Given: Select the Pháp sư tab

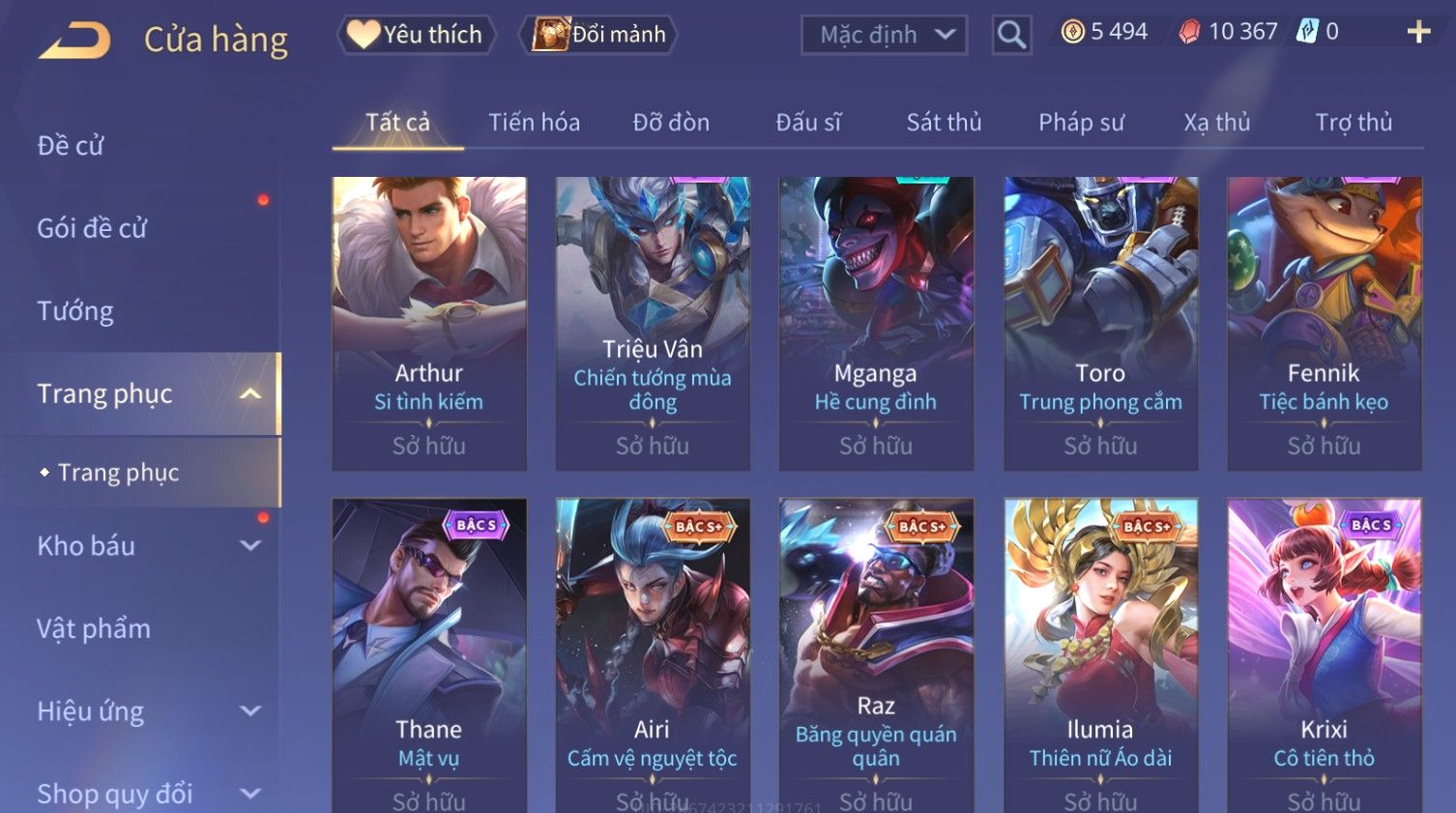Looking at the screenshot, I should [1081, 123].
